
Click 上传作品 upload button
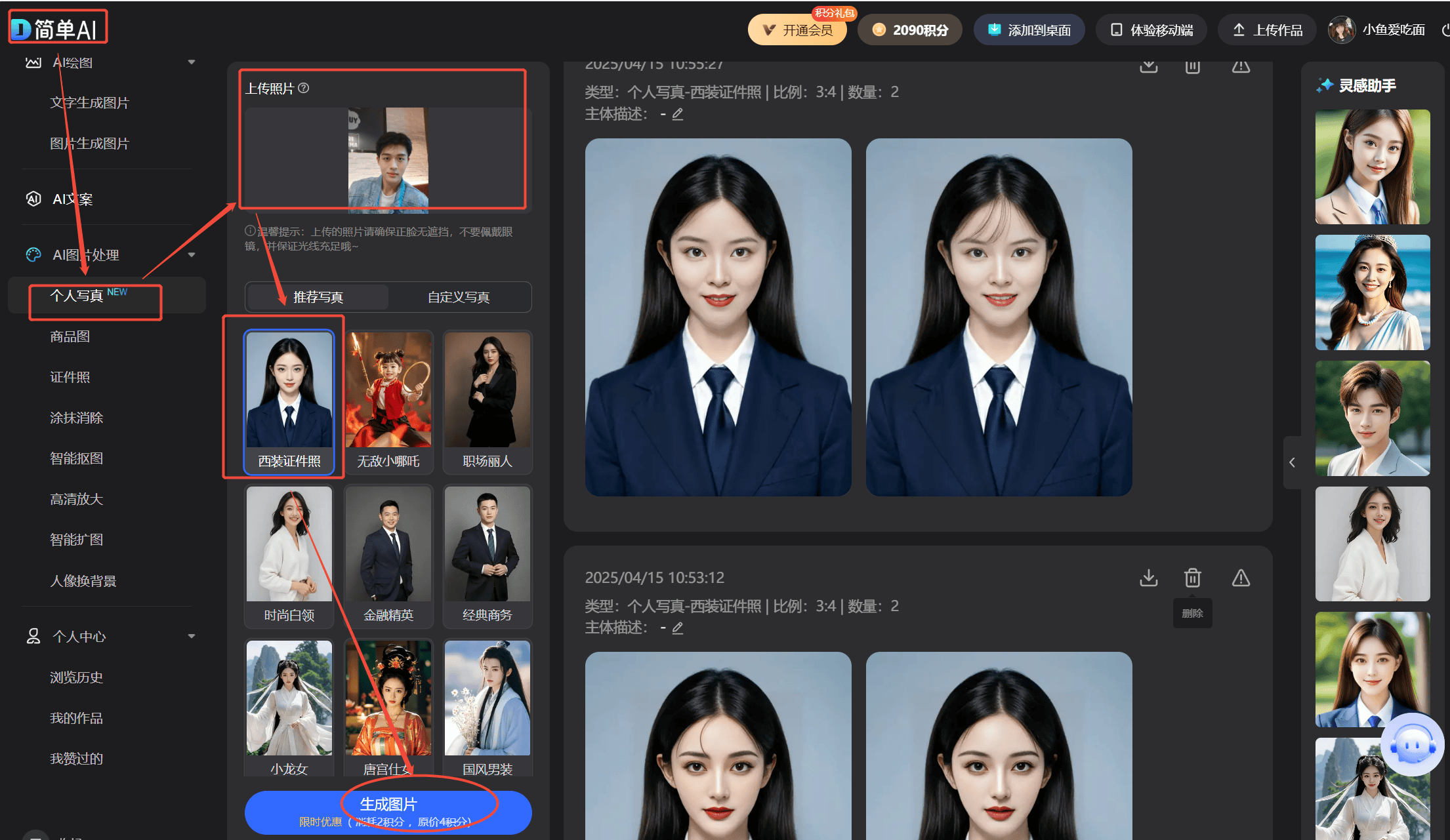click(1267, 30)
